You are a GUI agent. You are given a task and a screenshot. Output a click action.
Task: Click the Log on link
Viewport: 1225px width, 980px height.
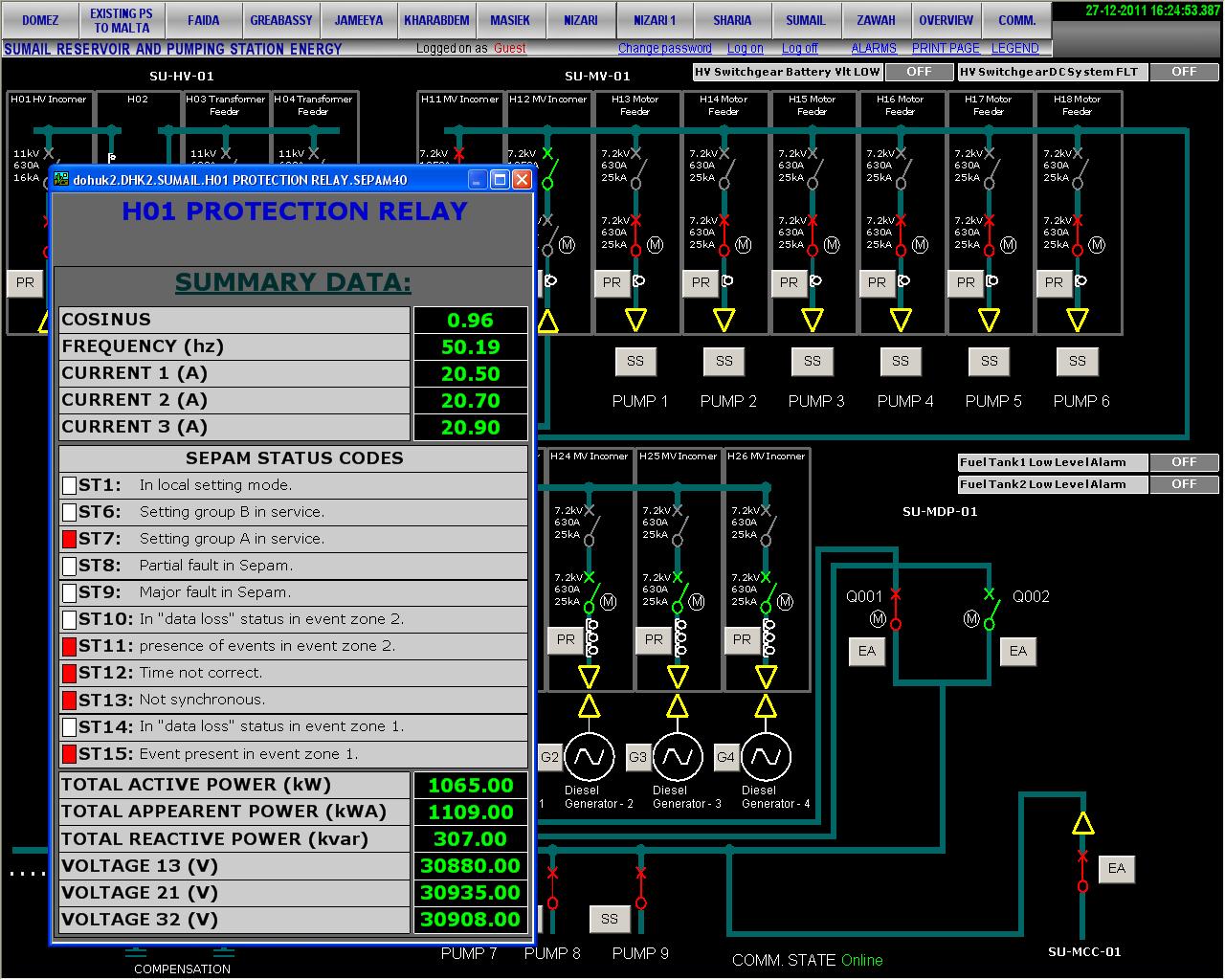coord(745,48)
